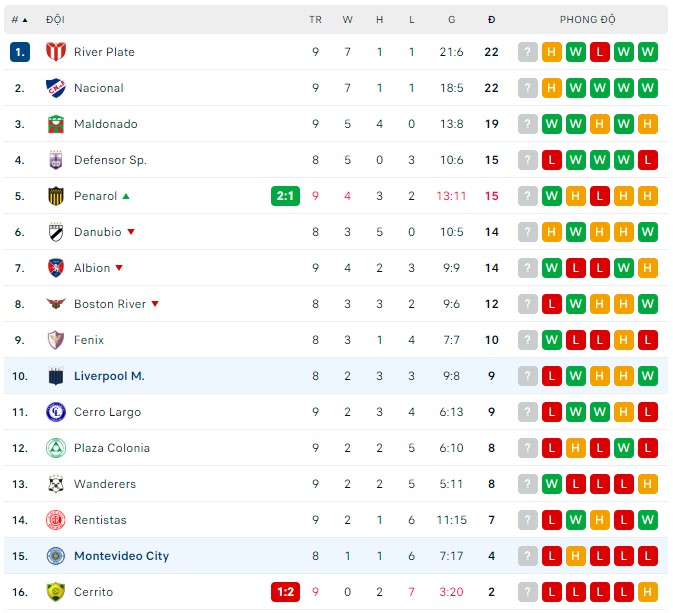Click Maldonado's gray question mark box
The image size is (673, 613).
pyautogui.click(x=528, y=124)
